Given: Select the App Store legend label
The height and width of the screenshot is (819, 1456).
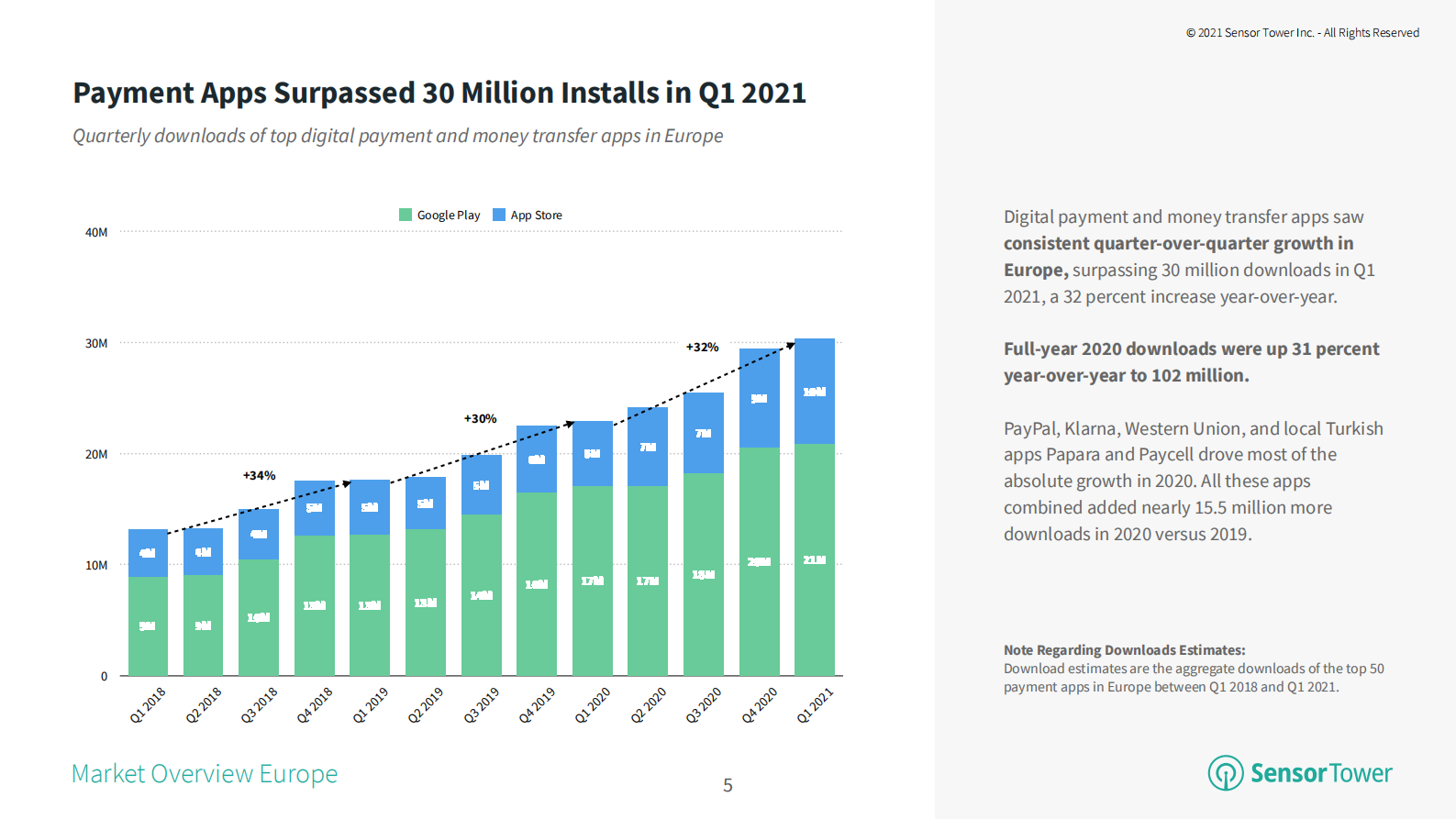Looking at the screenshot, I should [x=537, y=215].
